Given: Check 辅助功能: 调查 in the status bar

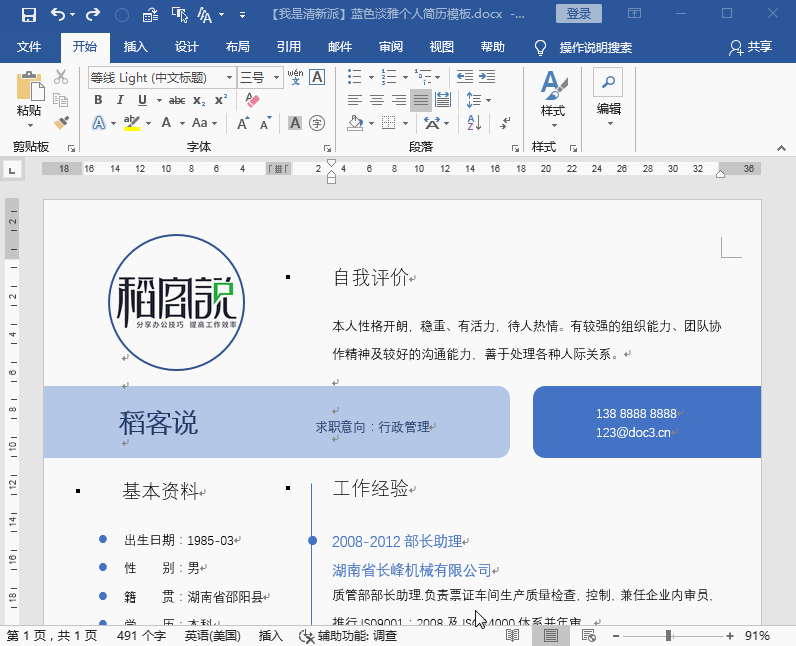Looking at the screenshot, I should pyautogui.click(x=348, y=635).
